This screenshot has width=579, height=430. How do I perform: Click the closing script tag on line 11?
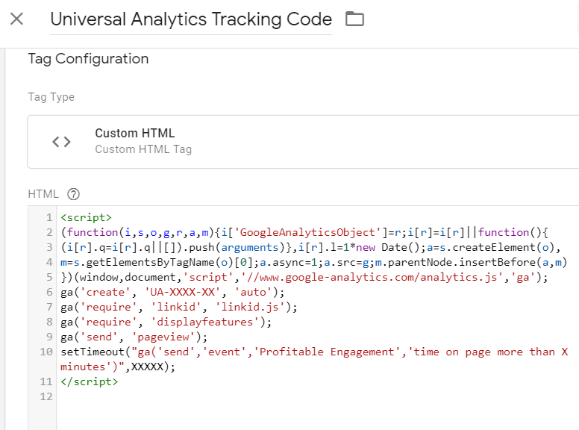point(89,382)
